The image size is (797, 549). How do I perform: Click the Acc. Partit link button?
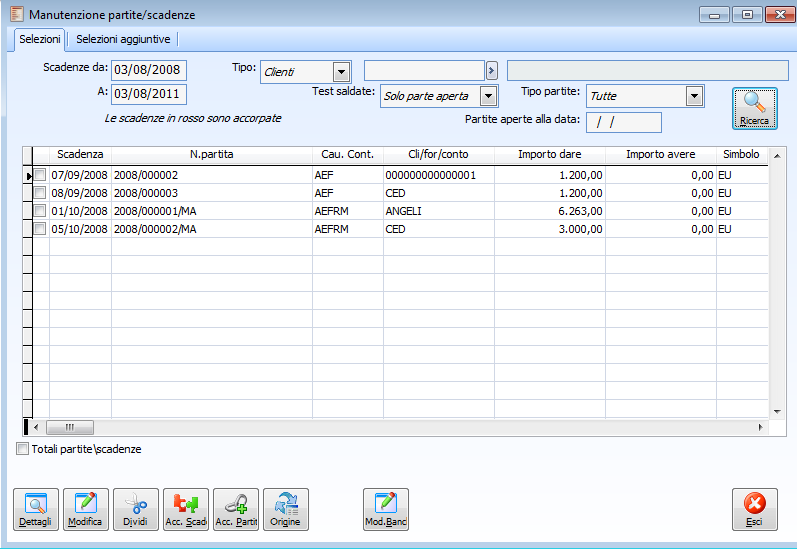236,509
